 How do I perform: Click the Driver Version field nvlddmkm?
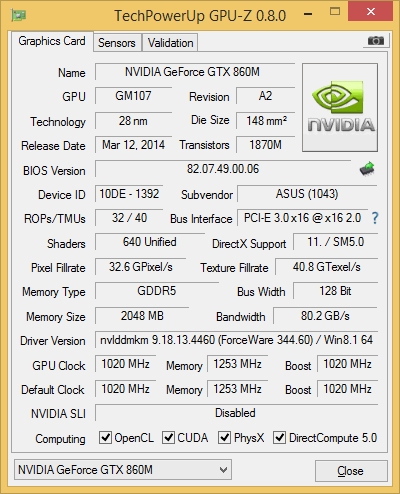[x=236, y=340]
